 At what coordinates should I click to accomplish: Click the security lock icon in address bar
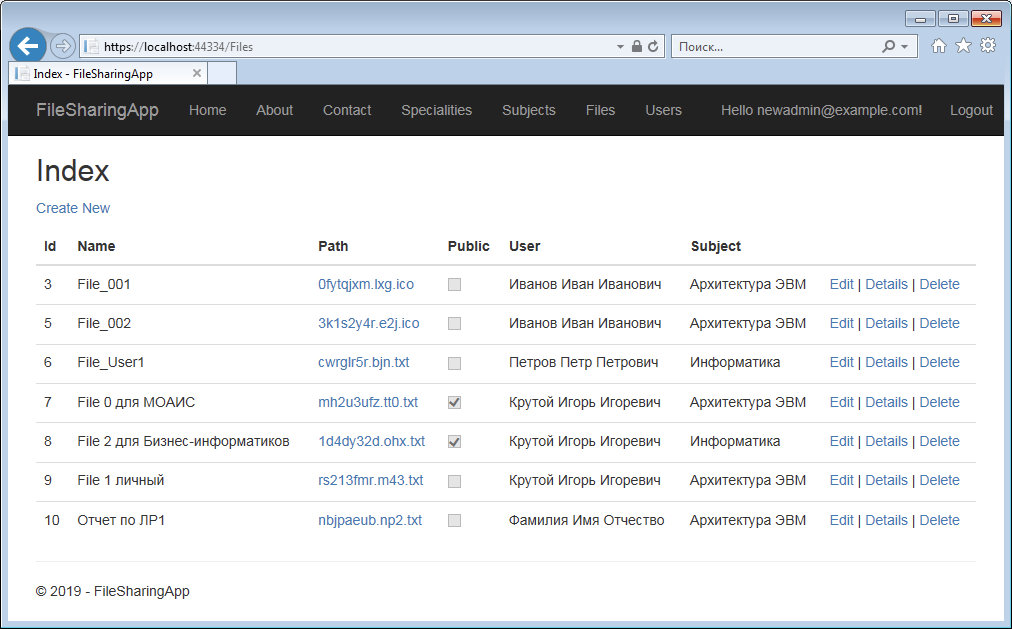coord(637,45)
